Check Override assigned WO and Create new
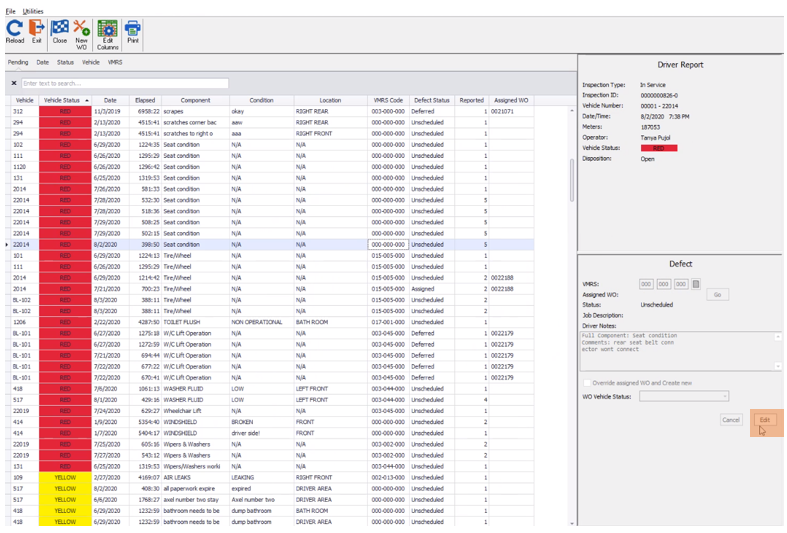 coord(586,383)
